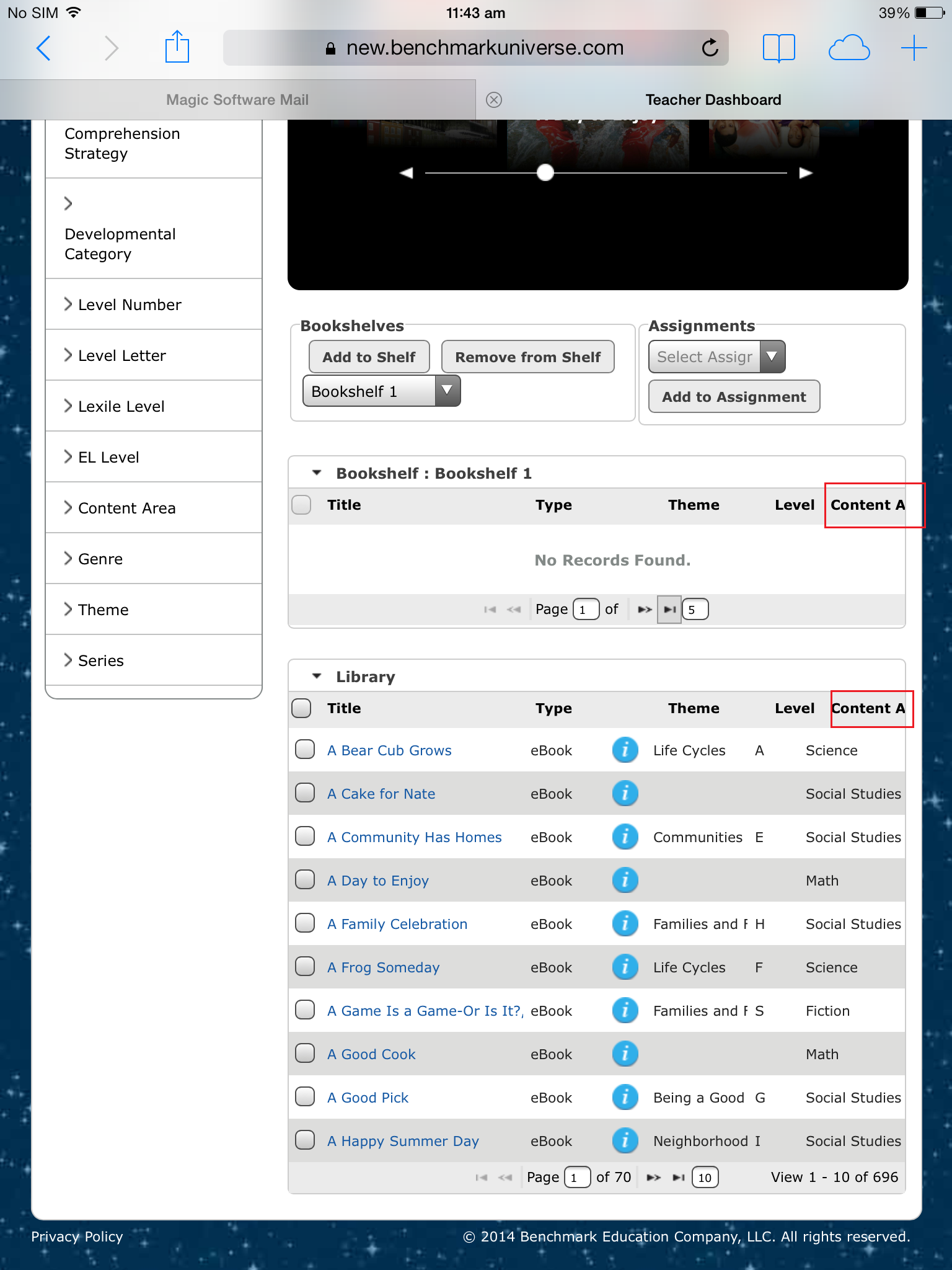The height and width of the screenshot is (1270, 952).
Task: Sort Library by Title column
Action: click(x=344, y=708)
